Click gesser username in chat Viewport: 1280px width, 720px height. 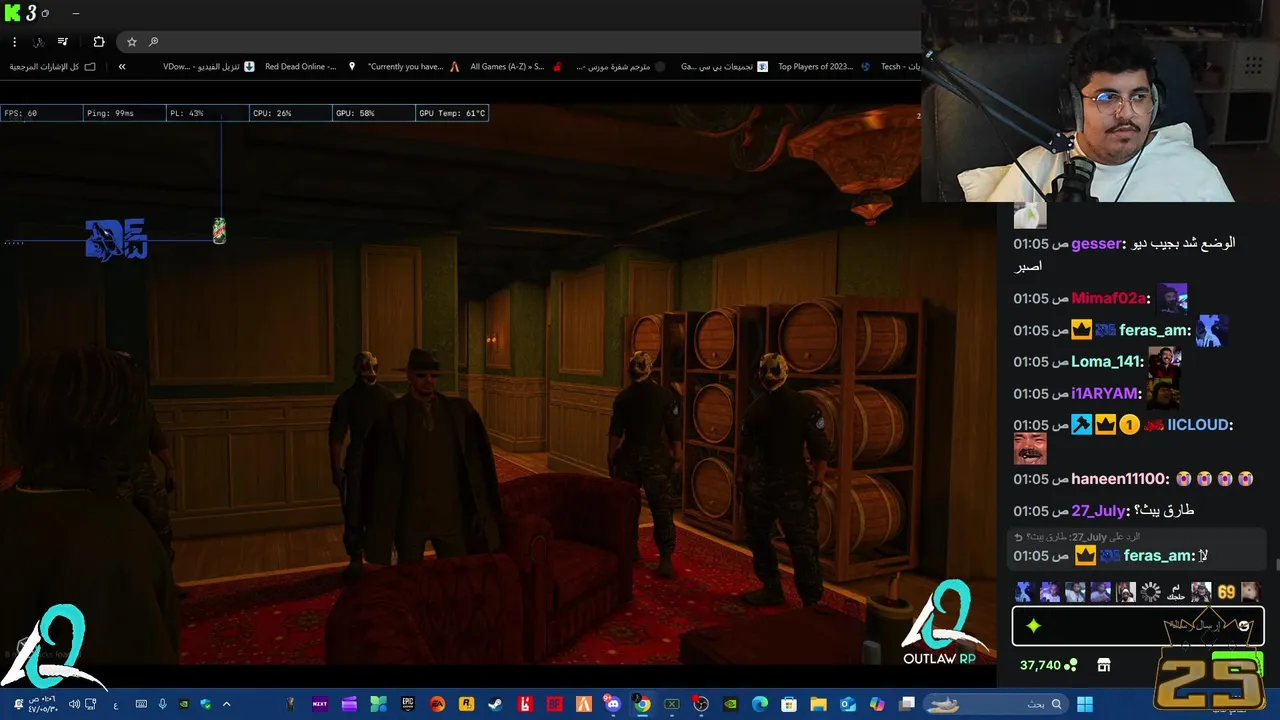point(1095,244)
